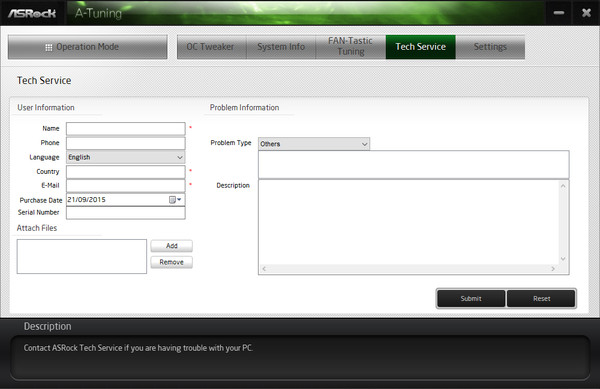Click the Description scroll left arrow
The height and width of the screenshot is (389, 600).
point(264,269)
